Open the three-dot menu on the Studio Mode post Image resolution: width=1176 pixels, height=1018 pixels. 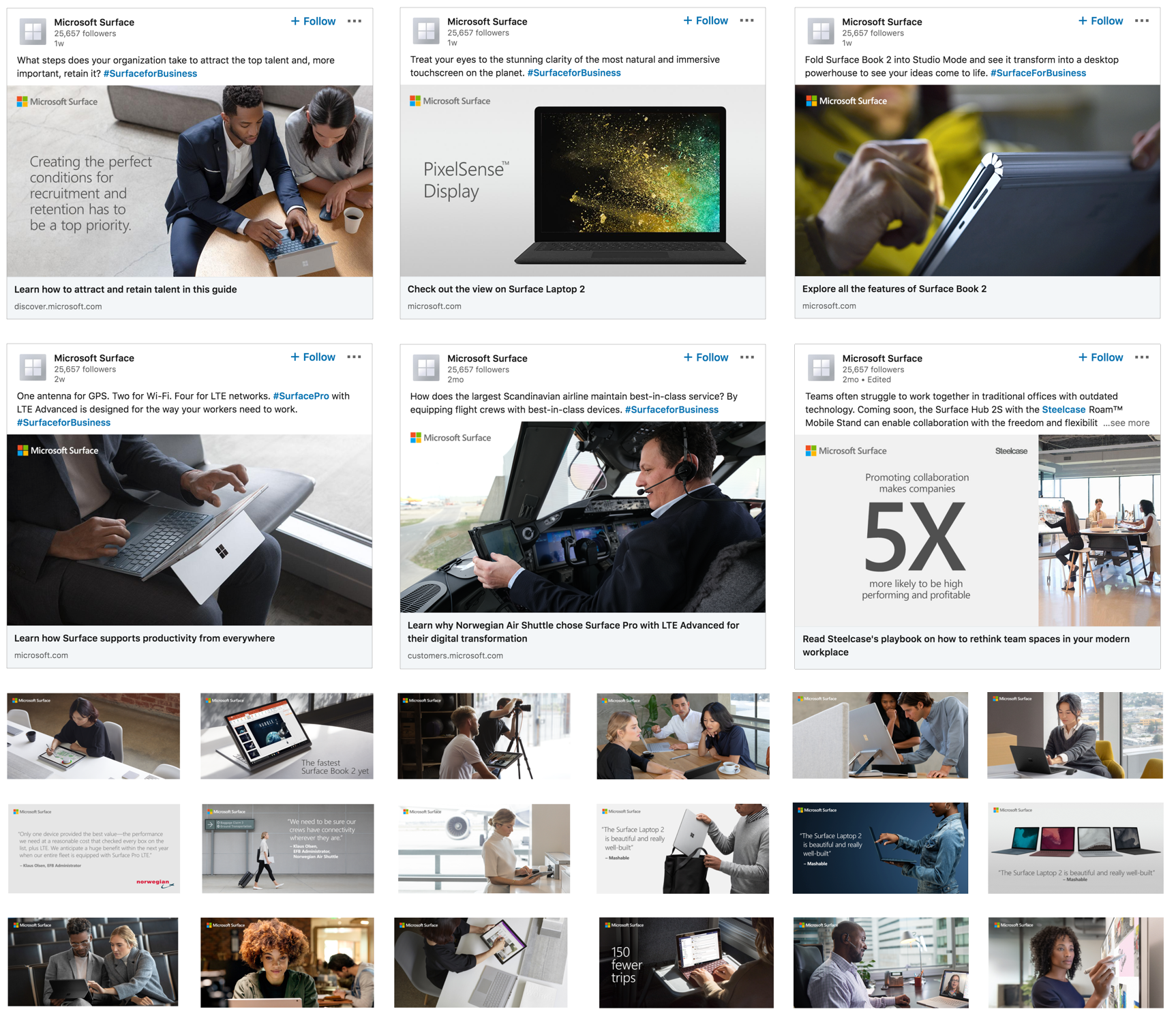point(1142,20)
